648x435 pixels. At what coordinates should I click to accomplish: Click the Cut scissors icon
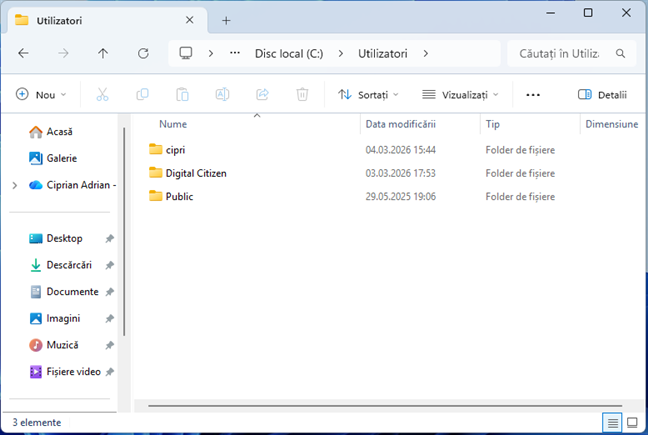tap(102, 95)
